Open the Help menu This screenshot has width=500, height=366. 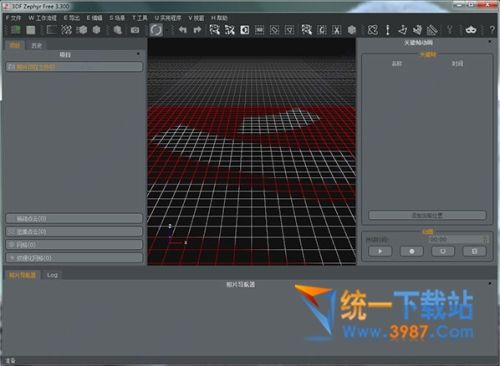(x=219, y=18)
